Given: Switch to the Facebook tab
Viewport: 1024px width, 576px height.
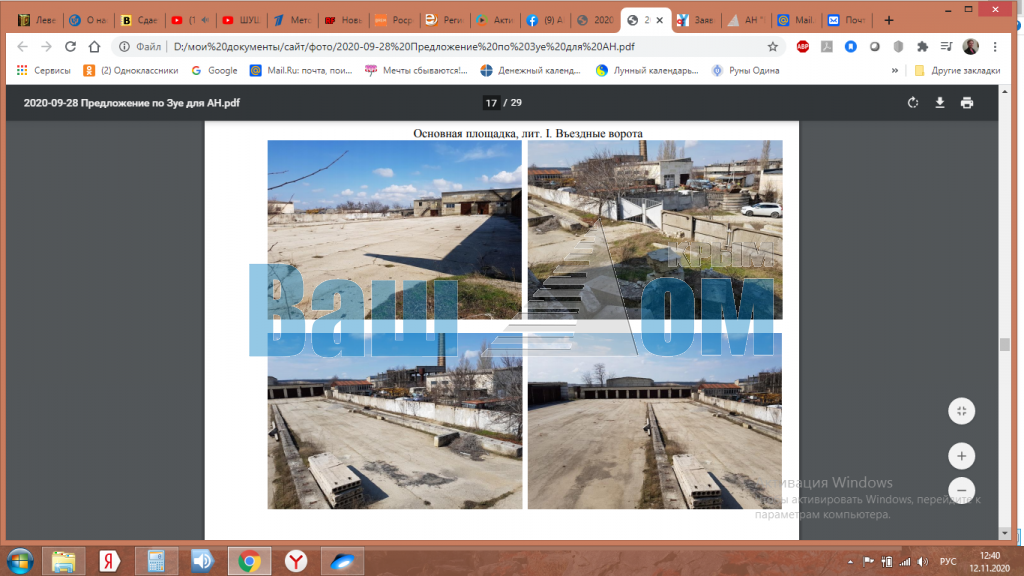Looking at the screenshot, I should click(545, 20).
